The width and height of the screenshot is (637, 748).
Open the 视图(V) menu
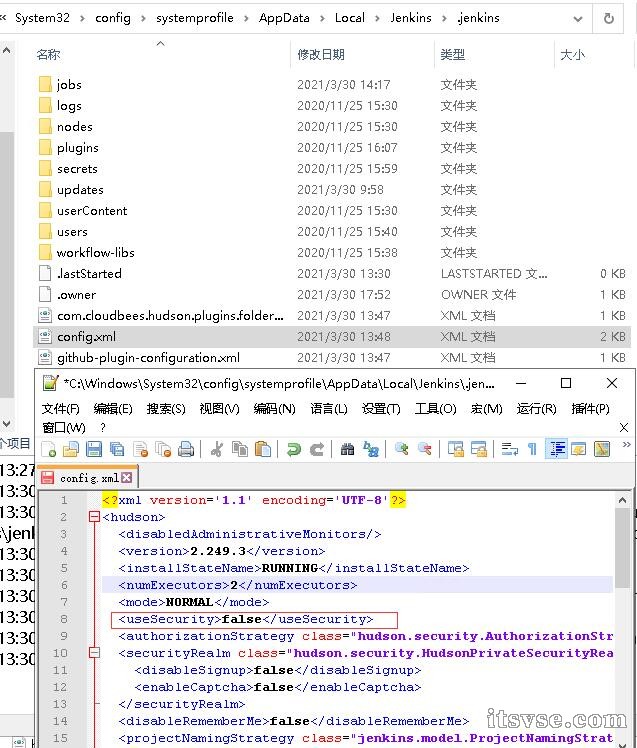pyautogui.click(x=219, y=409)
